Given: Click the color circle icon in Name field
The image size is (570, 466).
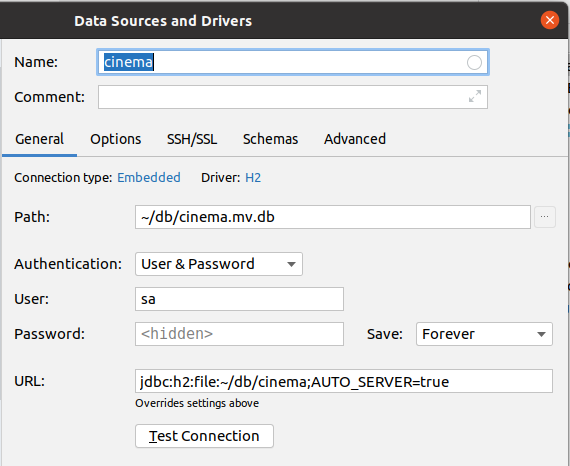Looking at the screenshot, I should point(474,63).
